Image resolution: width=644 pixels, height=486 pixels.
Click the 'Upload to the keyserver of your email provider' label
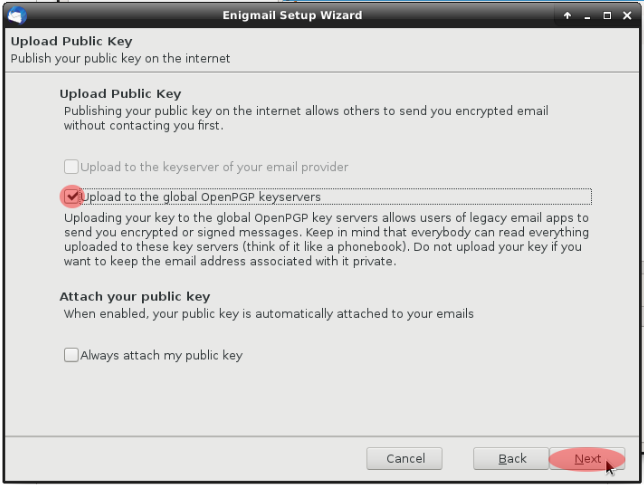(214, 167)
